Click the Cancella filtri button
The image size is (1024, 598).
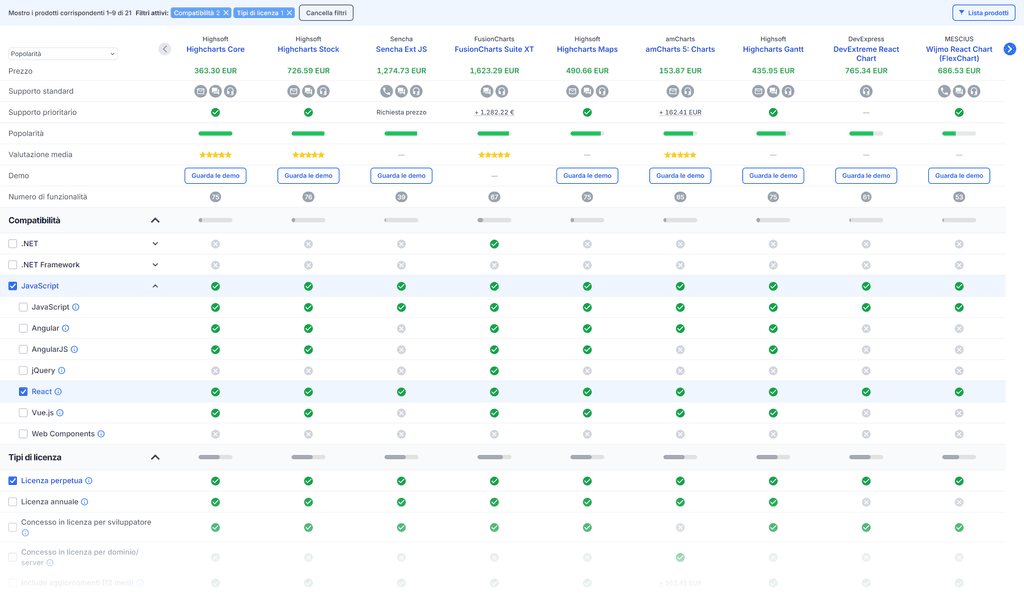[326, 13]
